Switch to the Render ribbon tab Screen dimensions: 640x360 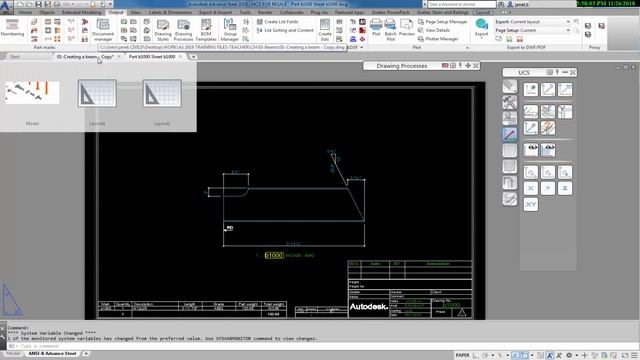pos(265,13)
